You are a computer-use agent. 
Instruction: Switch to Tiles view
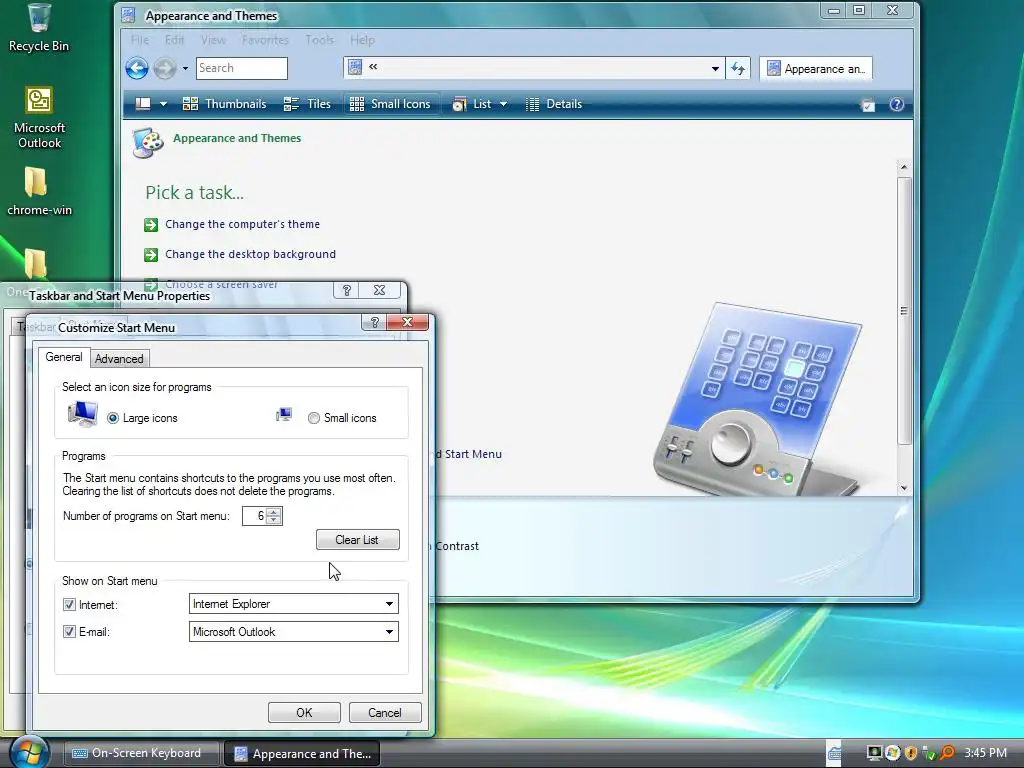coord(307,104)
